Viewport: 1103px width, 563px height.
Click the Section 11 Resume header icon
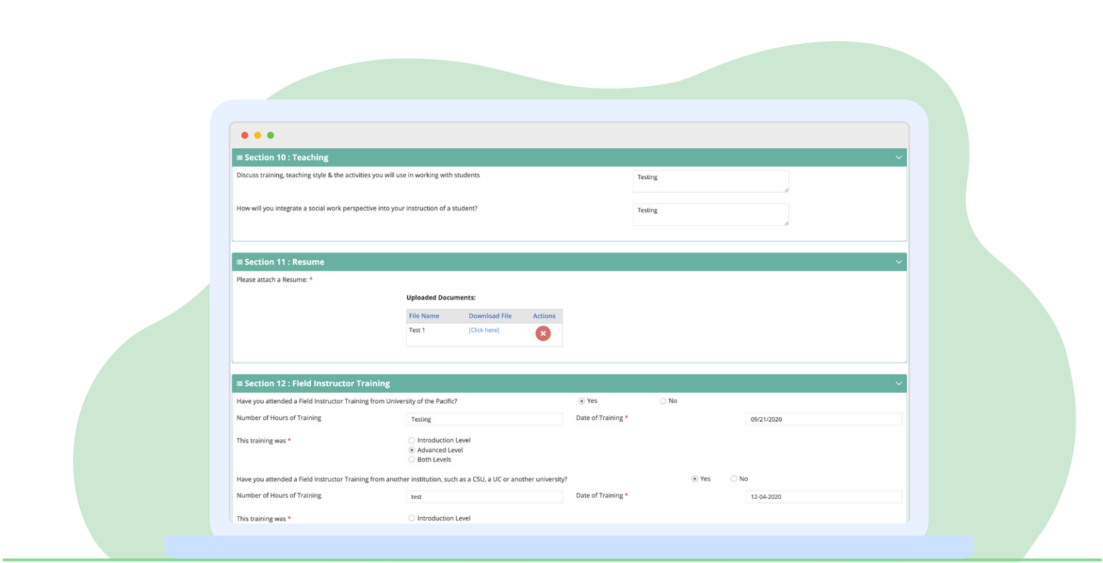pos(240,262)
